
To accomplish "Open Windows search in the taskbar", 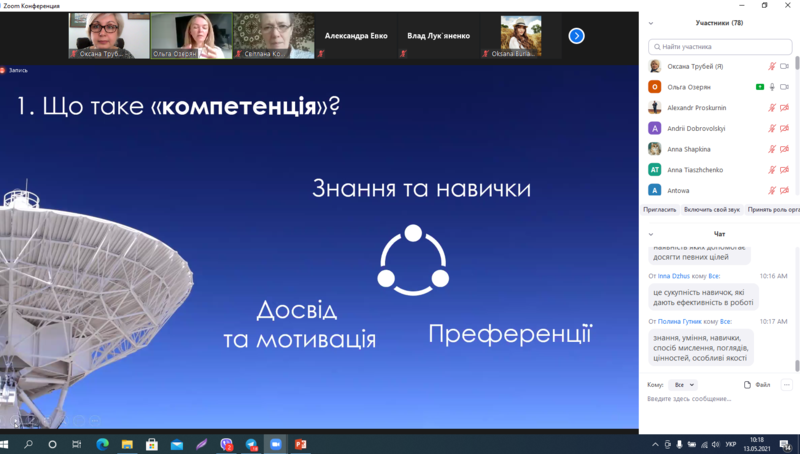I will click(x=28, y=444).
